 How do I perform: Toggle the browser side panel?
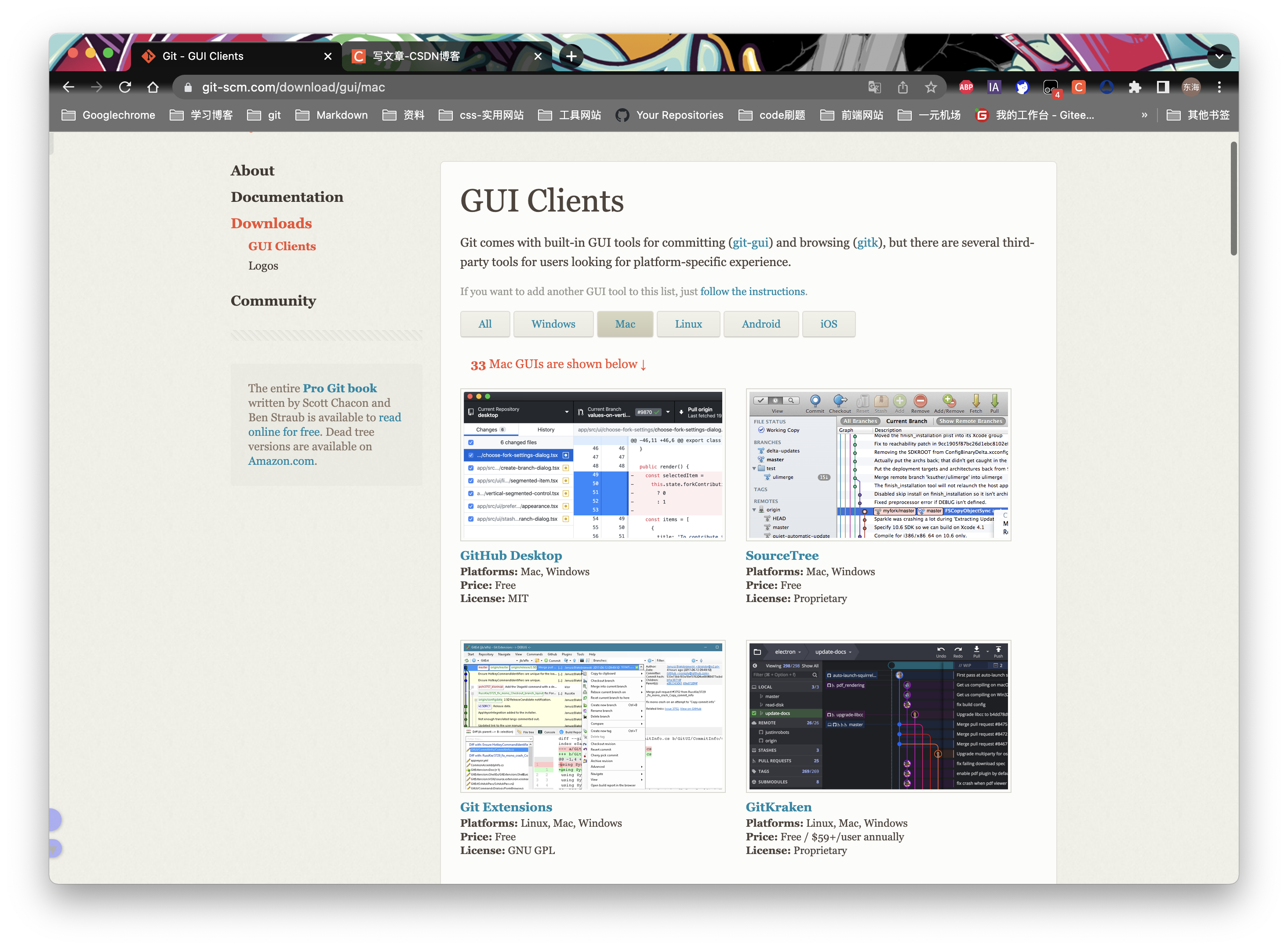(x=1163, y=88)
